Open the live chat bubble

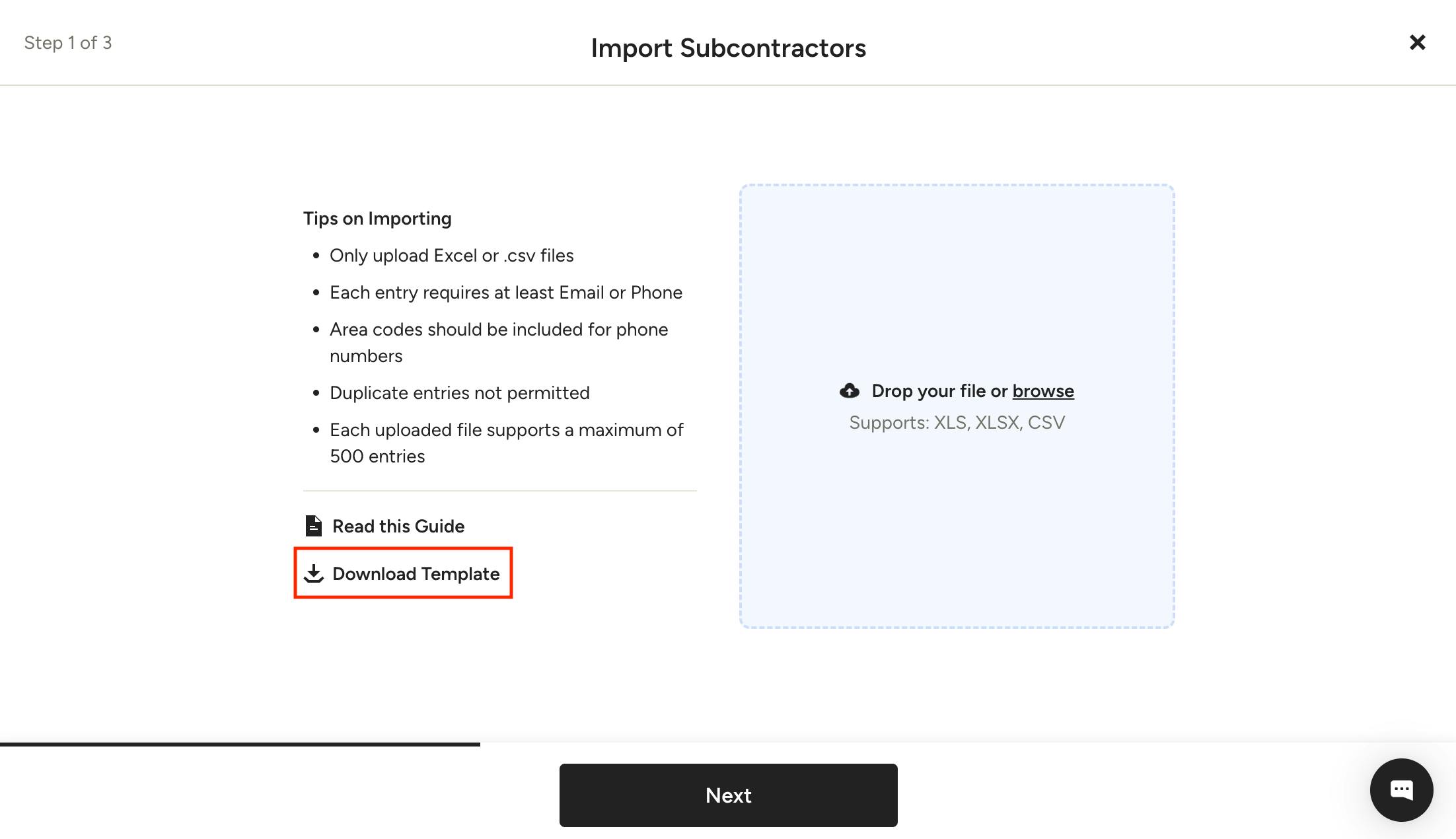pyautogui.click(x=1401, y=789)
